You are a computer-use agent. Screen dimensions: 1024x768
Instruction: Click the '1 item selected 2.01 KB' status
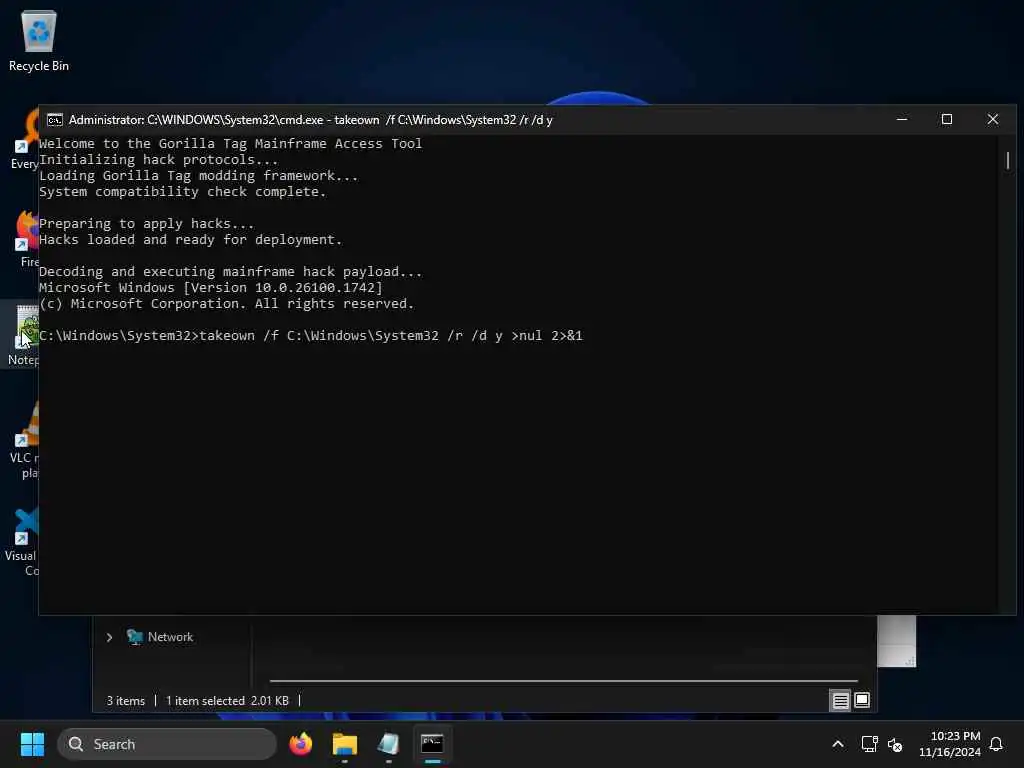point(227,701)
